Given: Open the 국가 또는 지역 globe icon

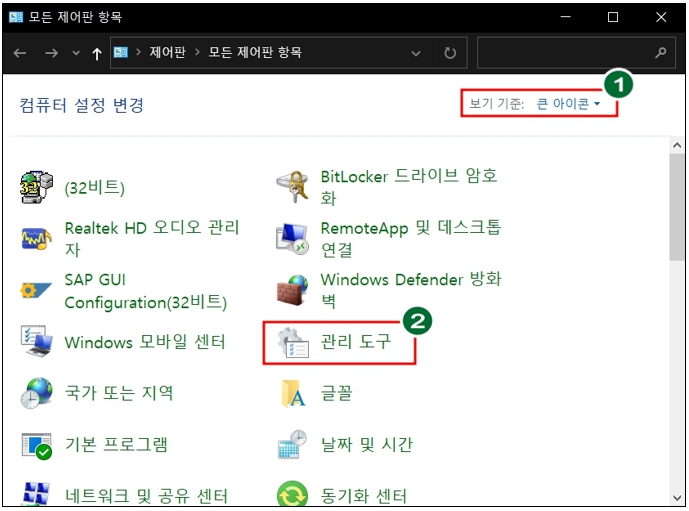Looking at the screenshot, I should 36,393.
